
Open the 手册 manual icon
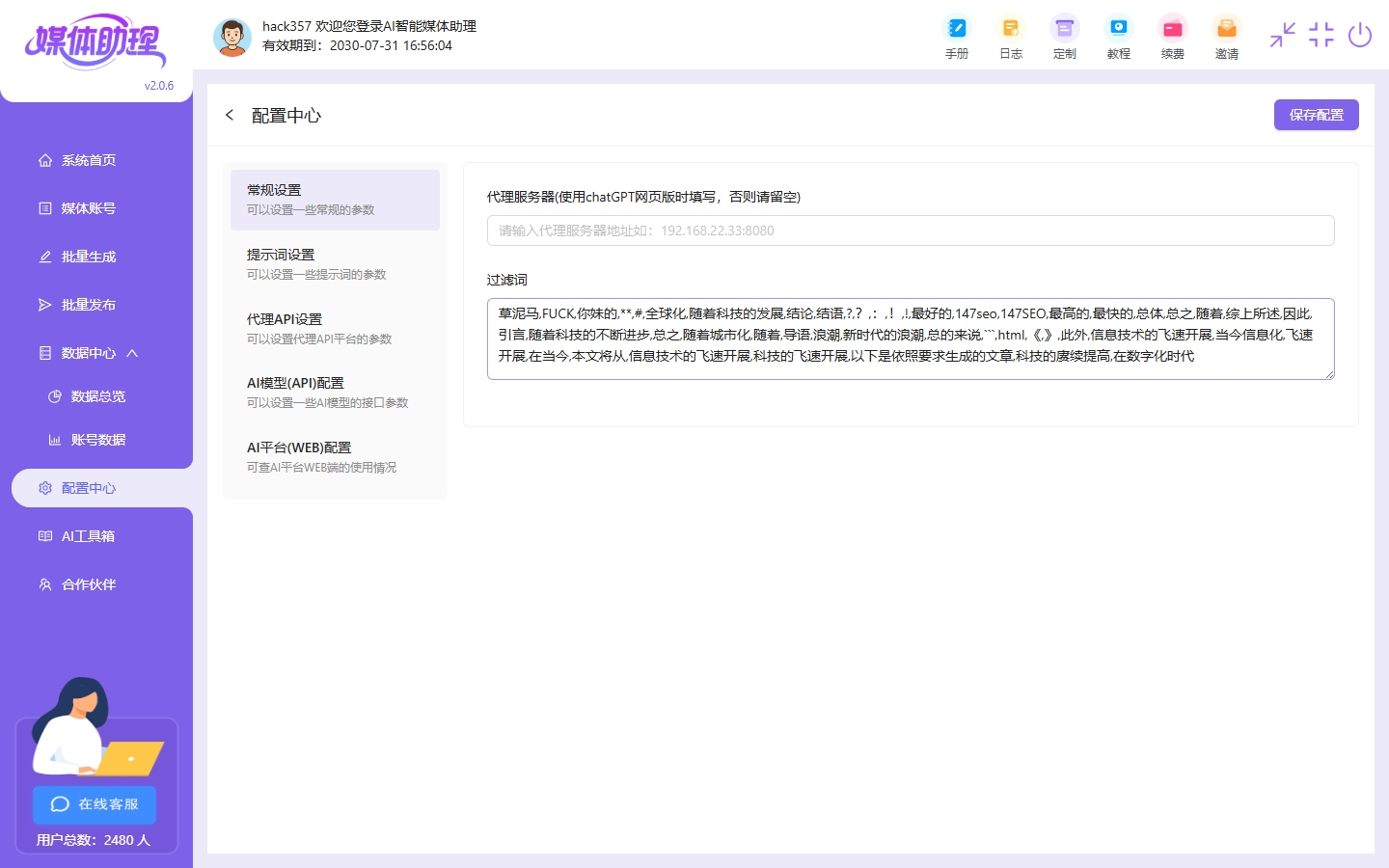(x=956, y=37)
